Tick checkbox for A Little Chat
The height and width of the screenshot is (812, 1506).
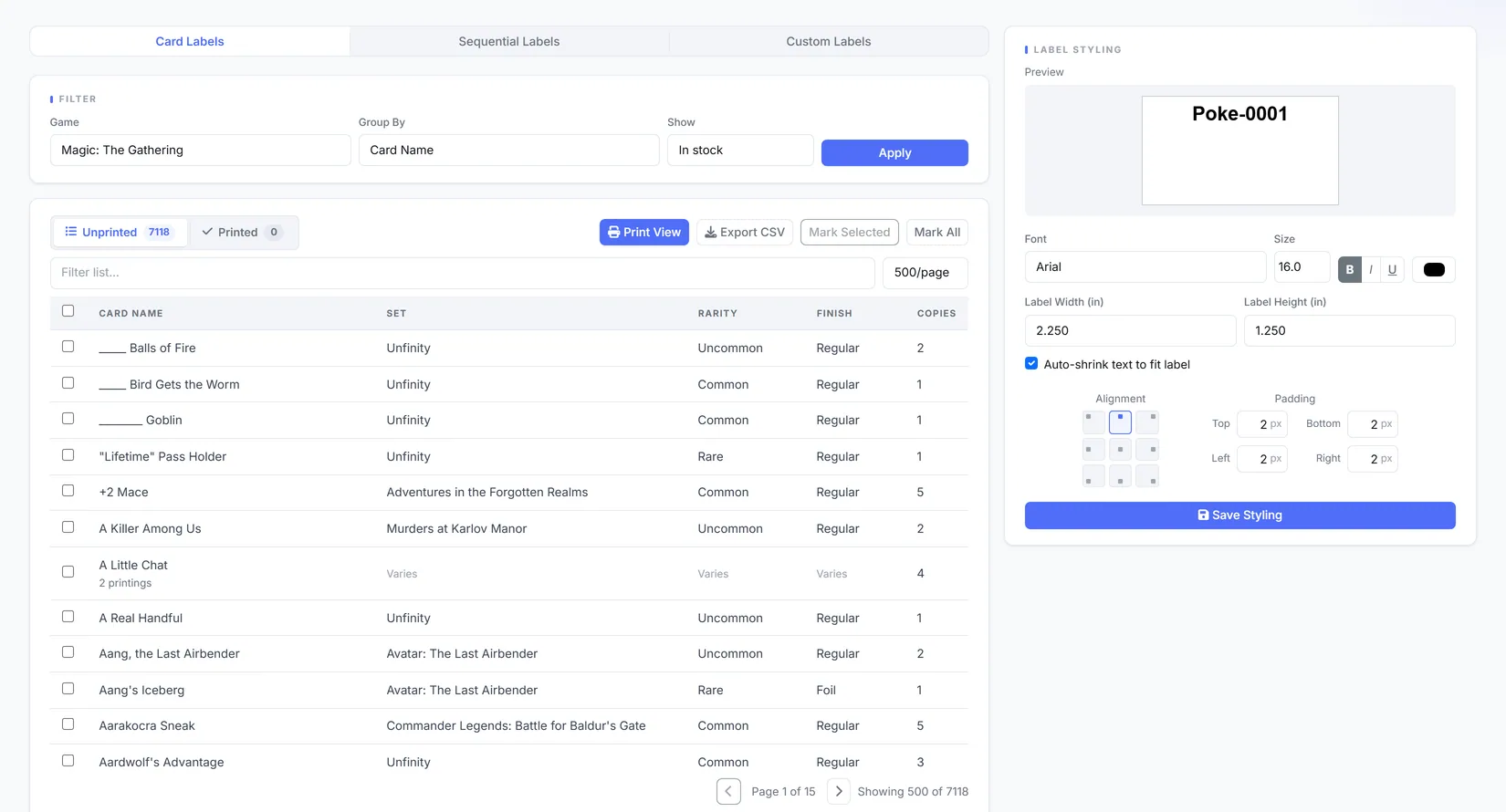pos(68,572)
